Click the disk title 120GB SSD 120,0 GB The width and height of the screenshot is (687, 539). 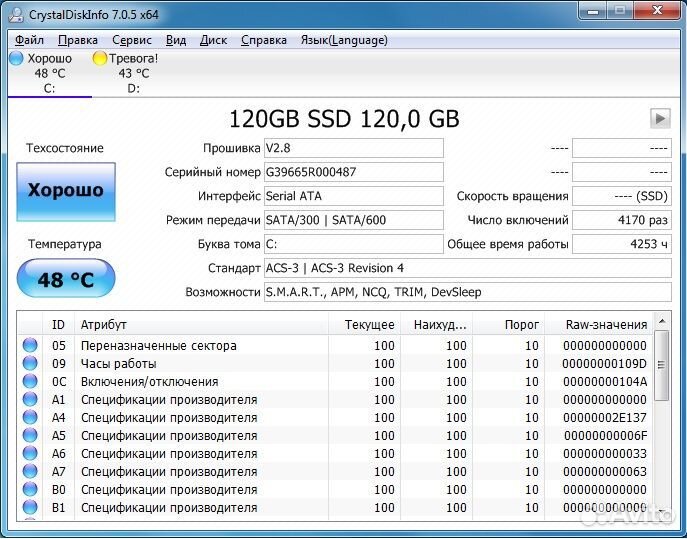coord(344,119)
